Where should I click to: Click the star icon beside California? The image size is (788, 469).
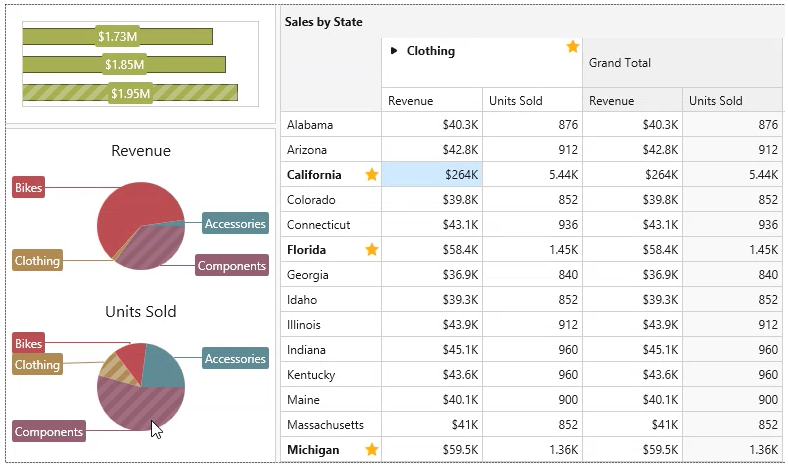[x=372, y=175]
